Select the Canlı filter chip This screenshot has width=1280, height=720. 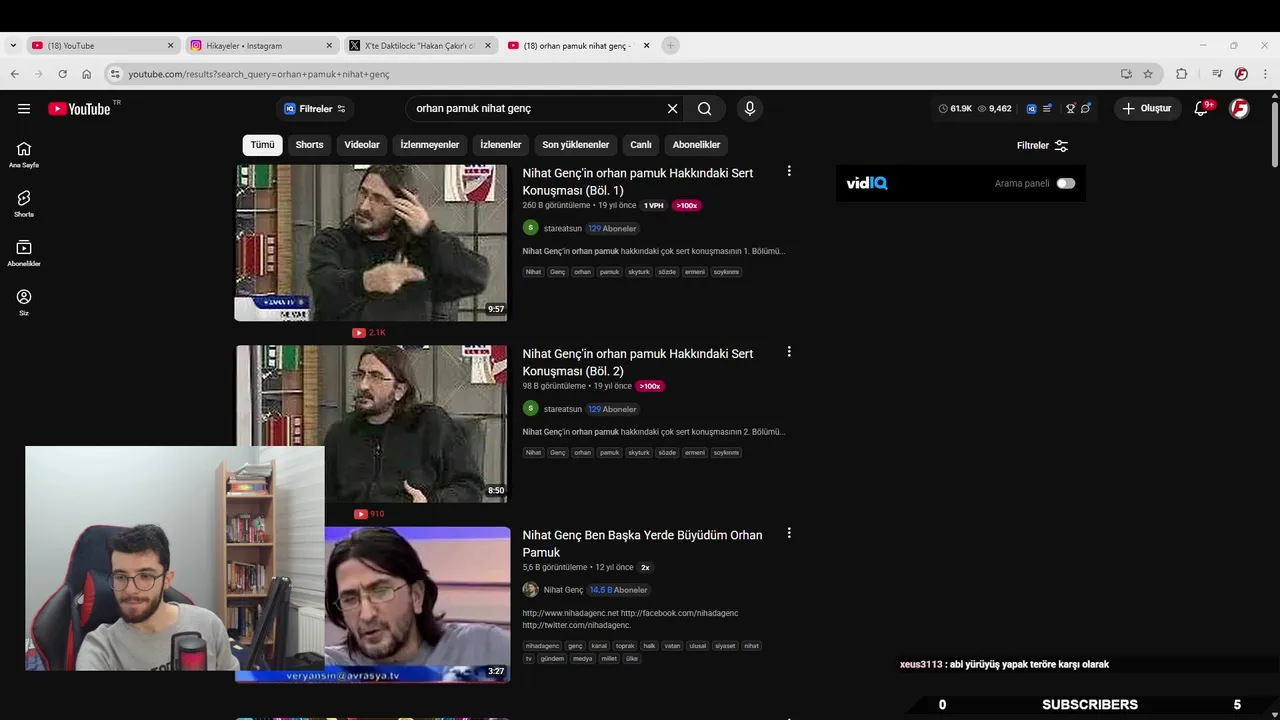pyautogui.click(x=641, y=145)
